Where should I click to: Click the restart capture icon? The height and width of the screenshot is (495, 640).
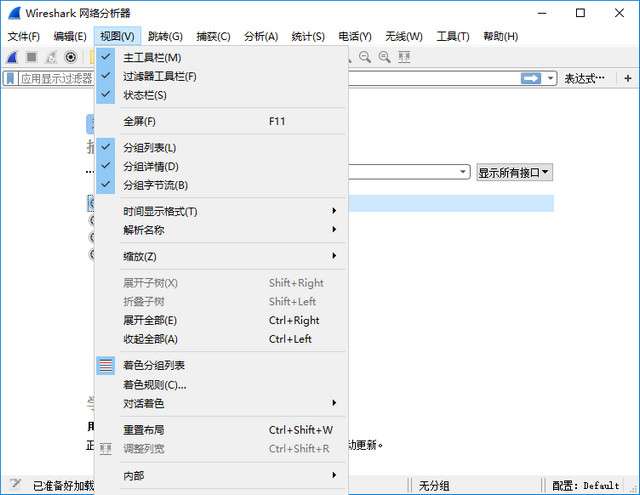point(51,57)
